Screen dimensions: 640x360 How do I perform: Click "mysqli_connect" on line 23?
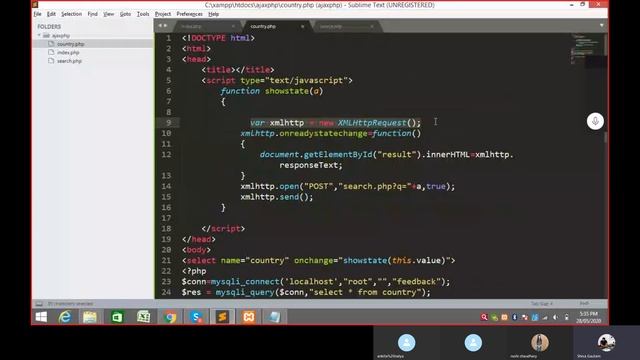click(x=245, y=282)
